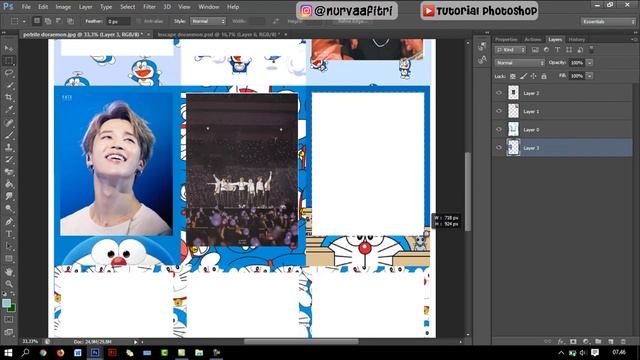Viewport: 640px width, 360px height.
Task: Click the Intersect with selection icon
Action: click(70, 21)
